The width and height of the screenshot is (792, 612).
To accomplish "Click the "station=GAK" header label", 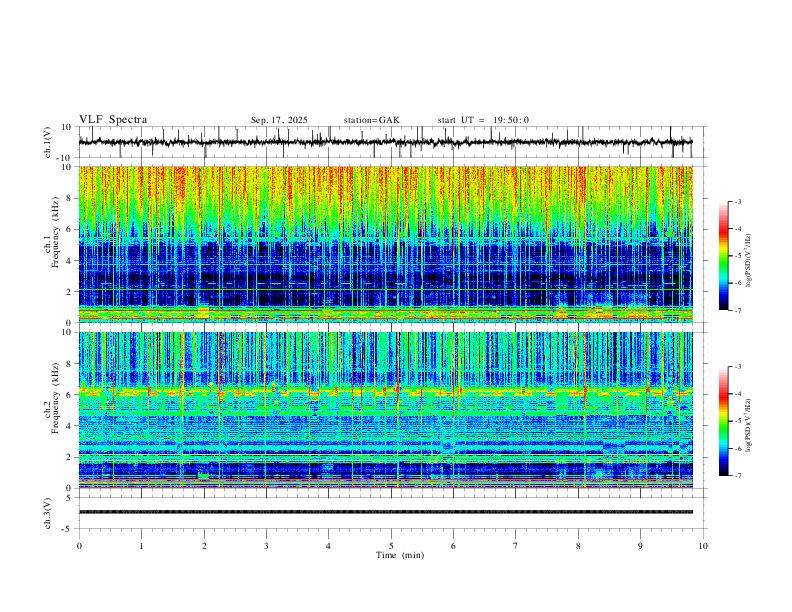I will pos(371,120).
